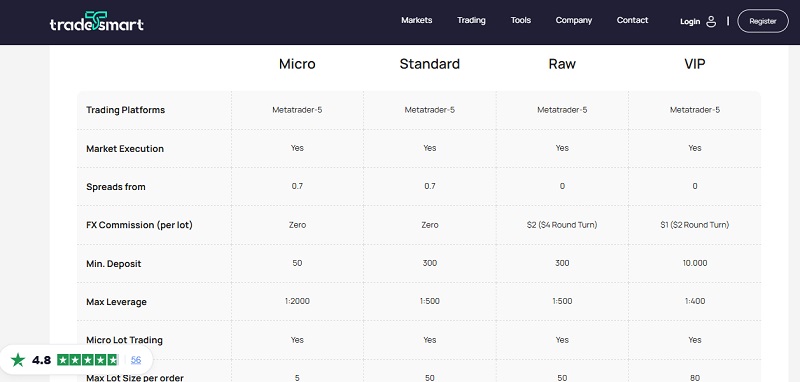
Task: Click the Max Lot Size per order label
Action: click(x=135, y=378)
